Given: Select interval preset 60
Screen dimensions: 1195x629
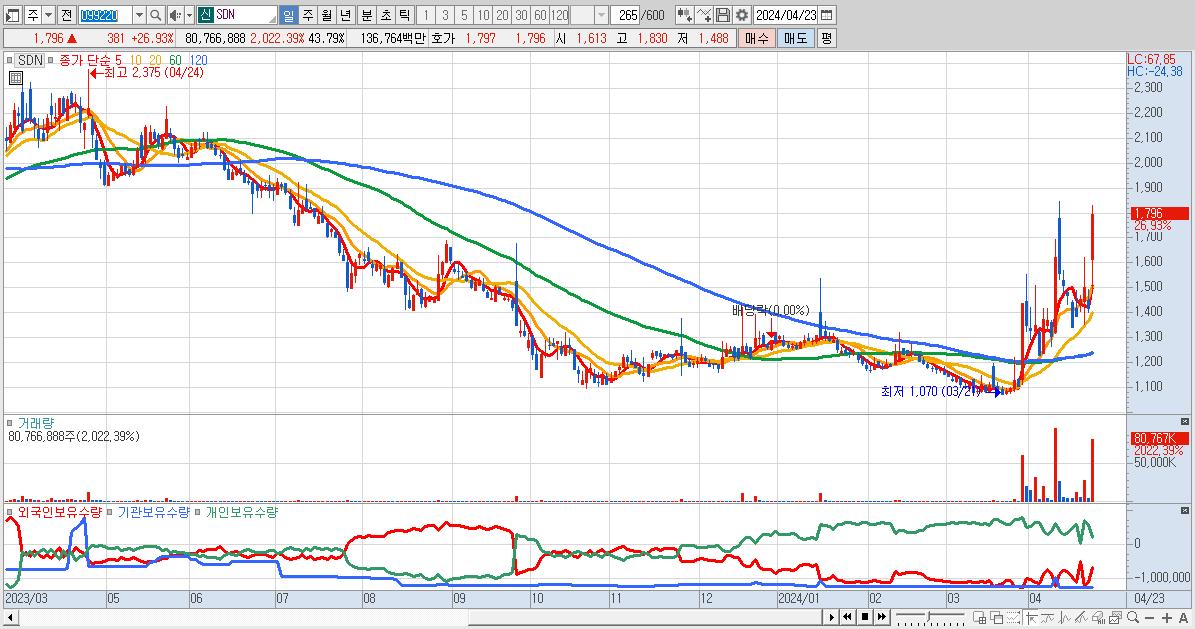Looking at the screenshot, I should tap(540, 14).
